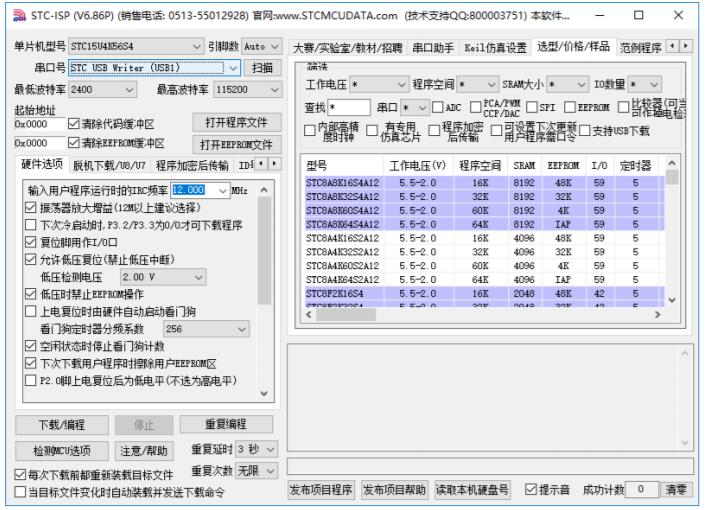Screen dimensions: 706x510
Task: Click 发布项目程序 button
Action: 321,490
